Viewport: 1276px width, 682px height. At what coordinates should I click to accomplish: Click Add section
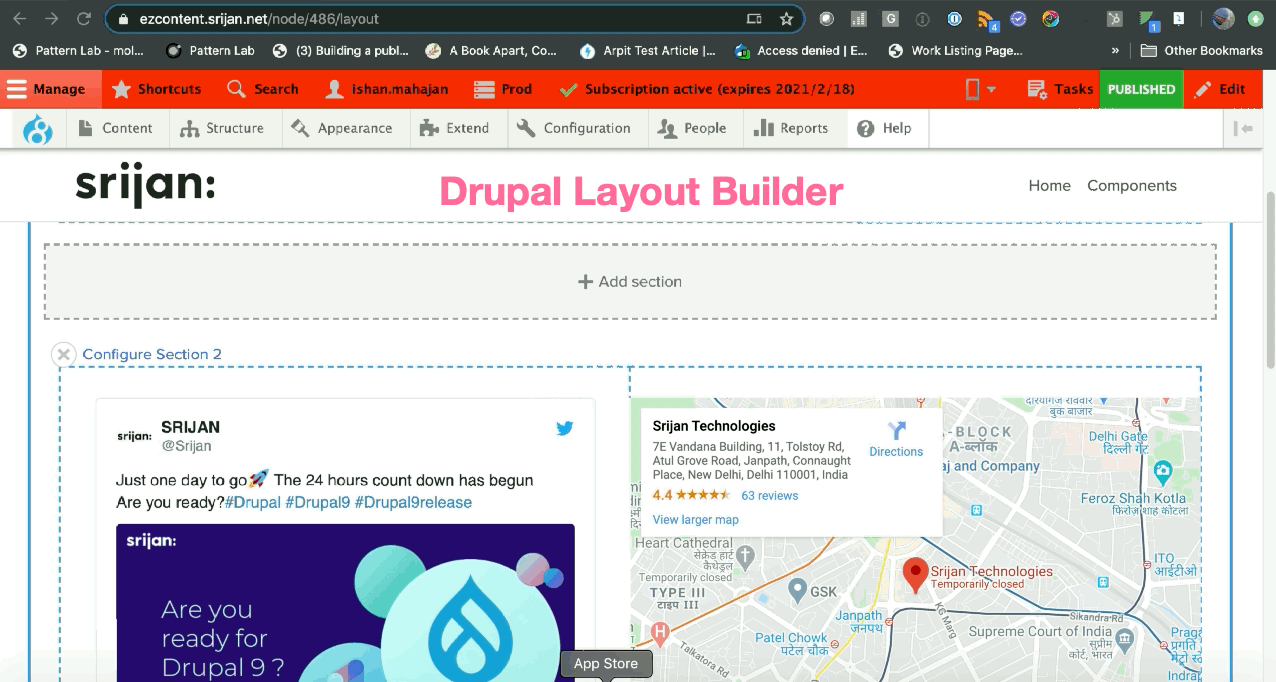[x=630, y=282]
